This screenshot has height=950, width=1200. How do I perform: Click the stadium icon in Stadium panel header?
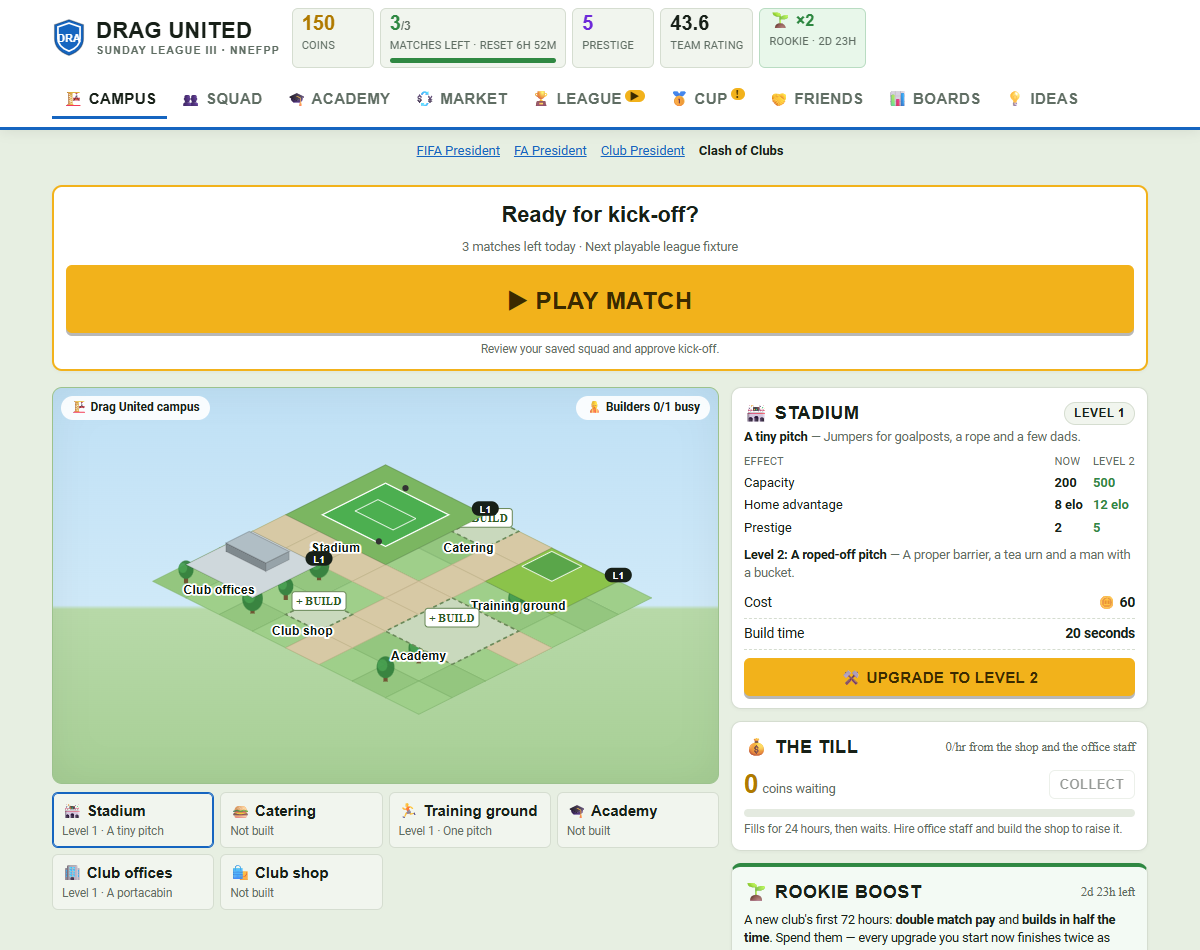click(x=756, y=413)
